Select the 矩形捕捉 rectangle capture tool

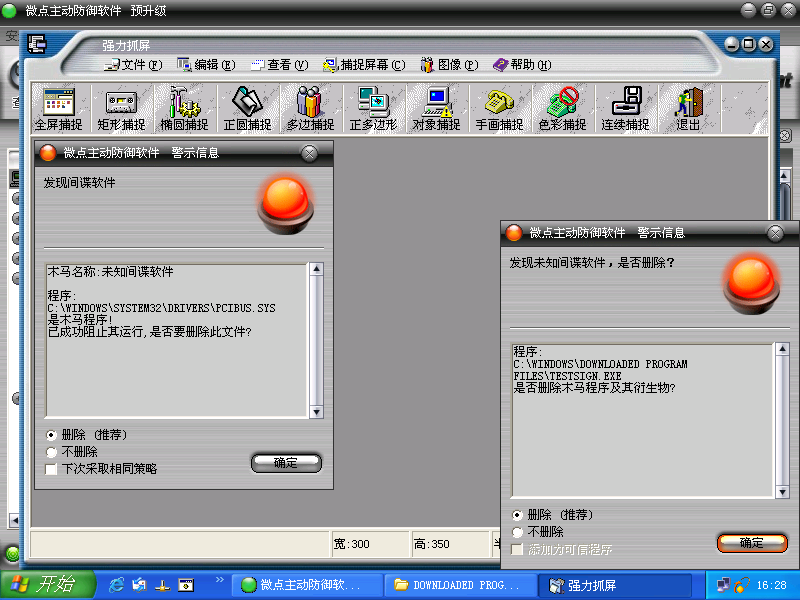point(121,109)
